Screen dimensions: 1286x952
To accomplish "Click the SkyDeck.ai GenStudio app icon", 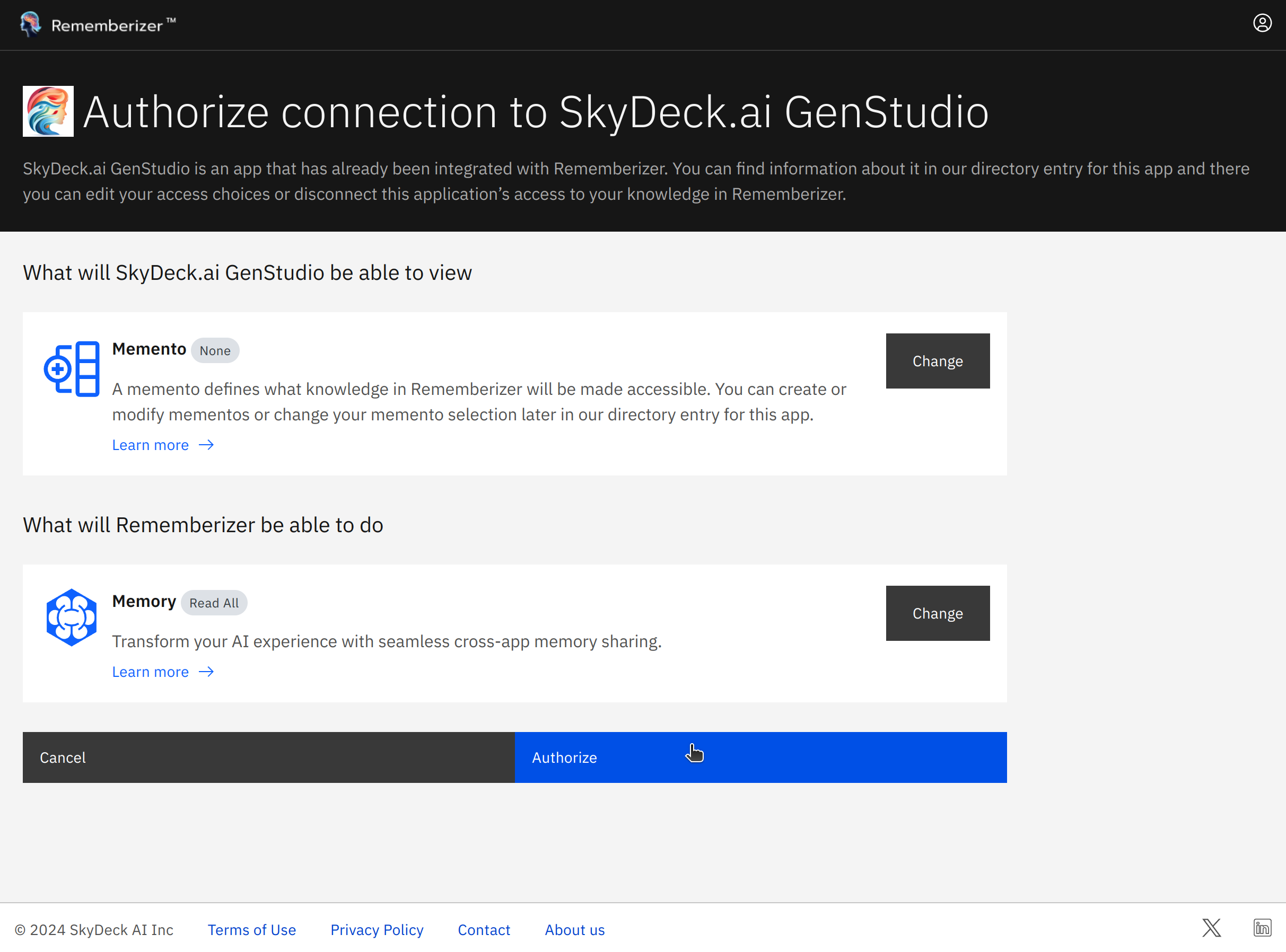I will 48,111.
